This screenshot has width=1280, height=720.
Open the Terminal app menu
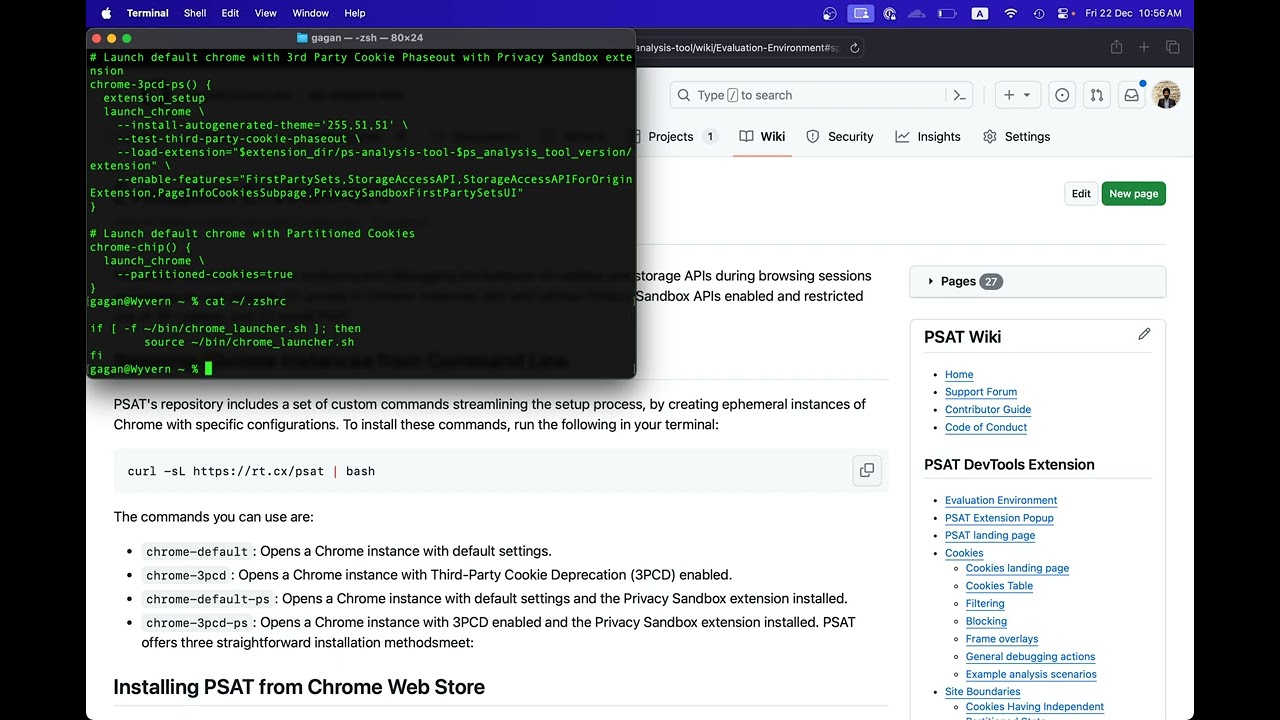coord(148,13)
